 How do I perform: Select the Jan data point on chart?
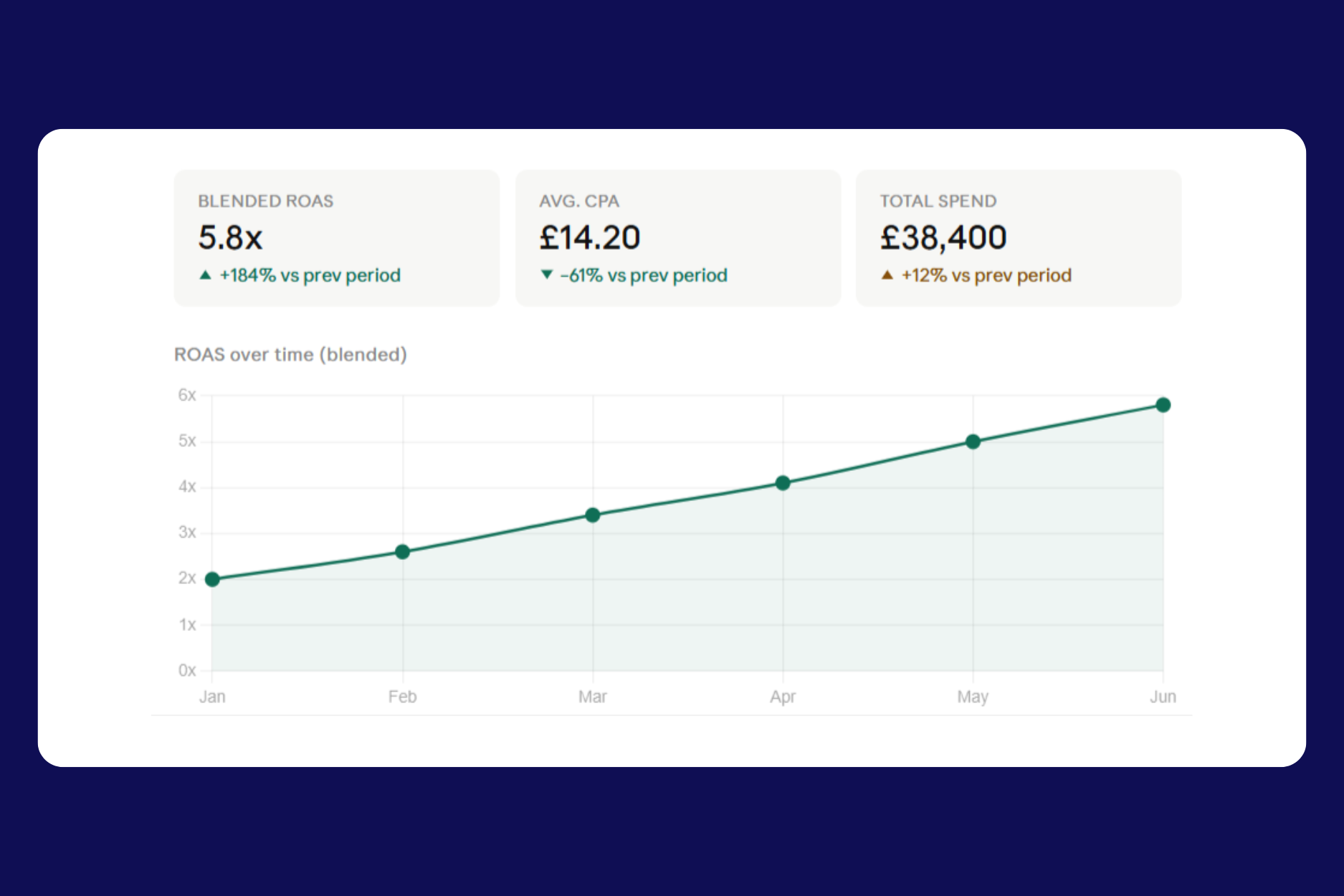coord(212,579)
